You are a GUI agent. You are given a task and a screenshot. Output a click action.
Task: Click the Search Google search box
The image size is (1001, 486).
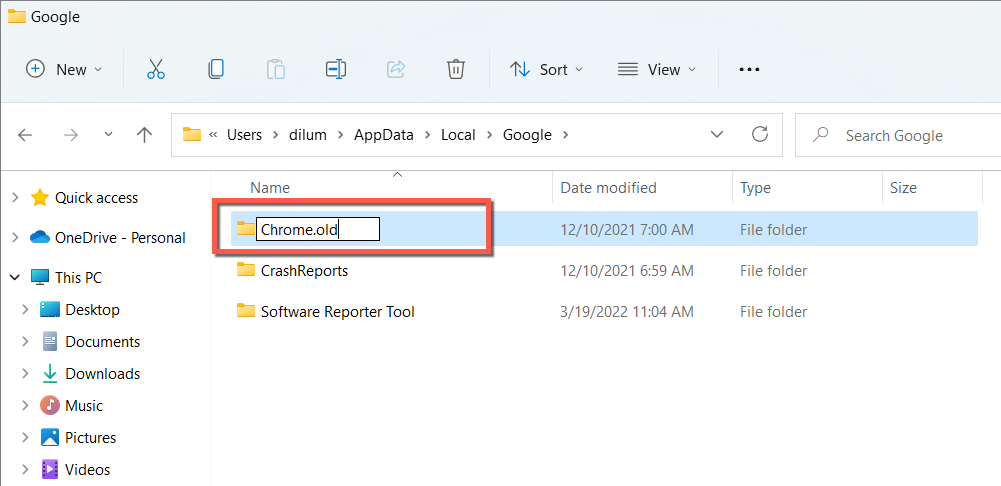click(x=900, y=135)
